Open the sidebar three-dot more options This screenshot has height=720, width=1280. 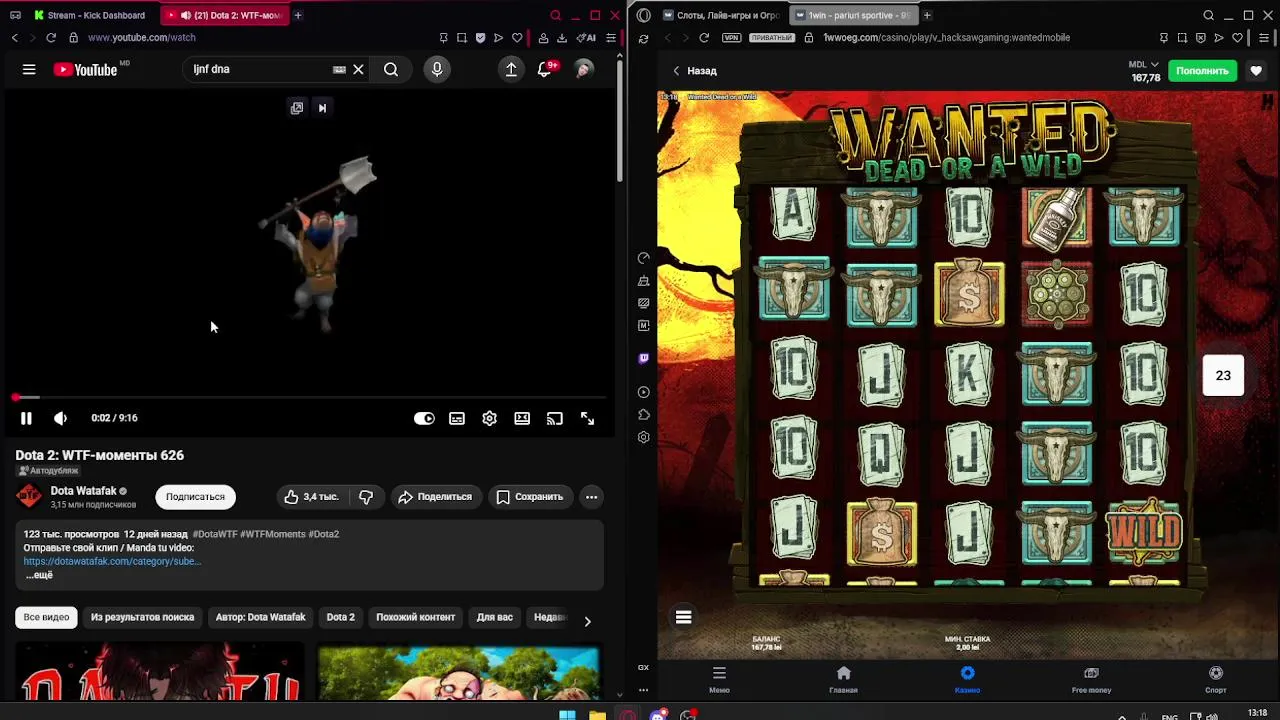coord(643,689)
